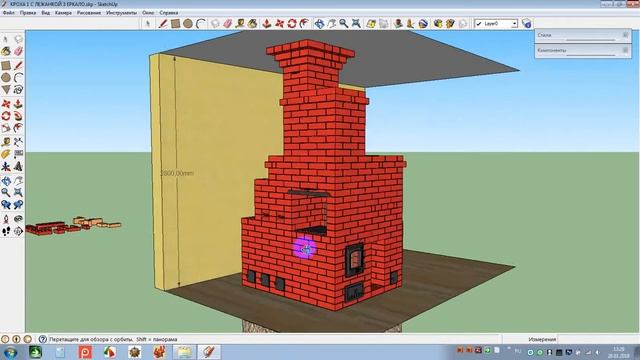
Task: Activate the Offset tool in top toolbar
Action: pos(304,24)
